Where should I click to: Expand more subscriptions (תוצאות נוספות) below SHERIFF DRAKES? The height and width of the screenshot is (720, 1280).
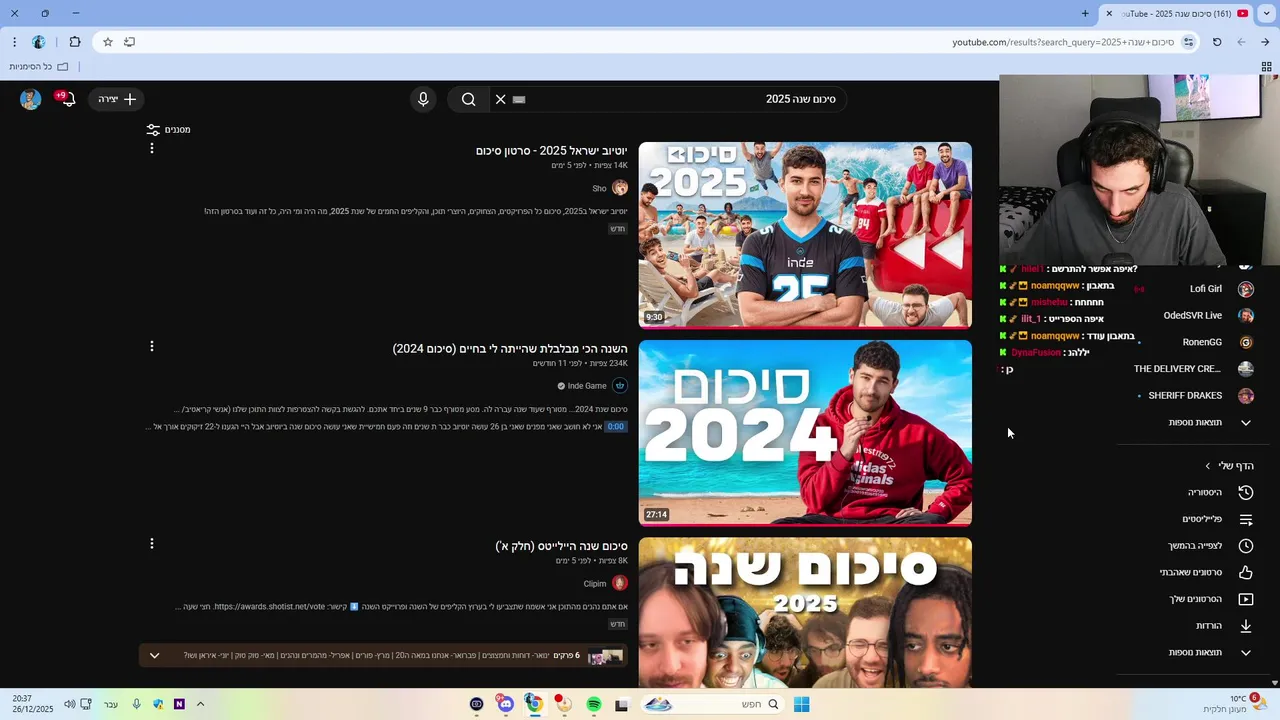coord(1192,422)
